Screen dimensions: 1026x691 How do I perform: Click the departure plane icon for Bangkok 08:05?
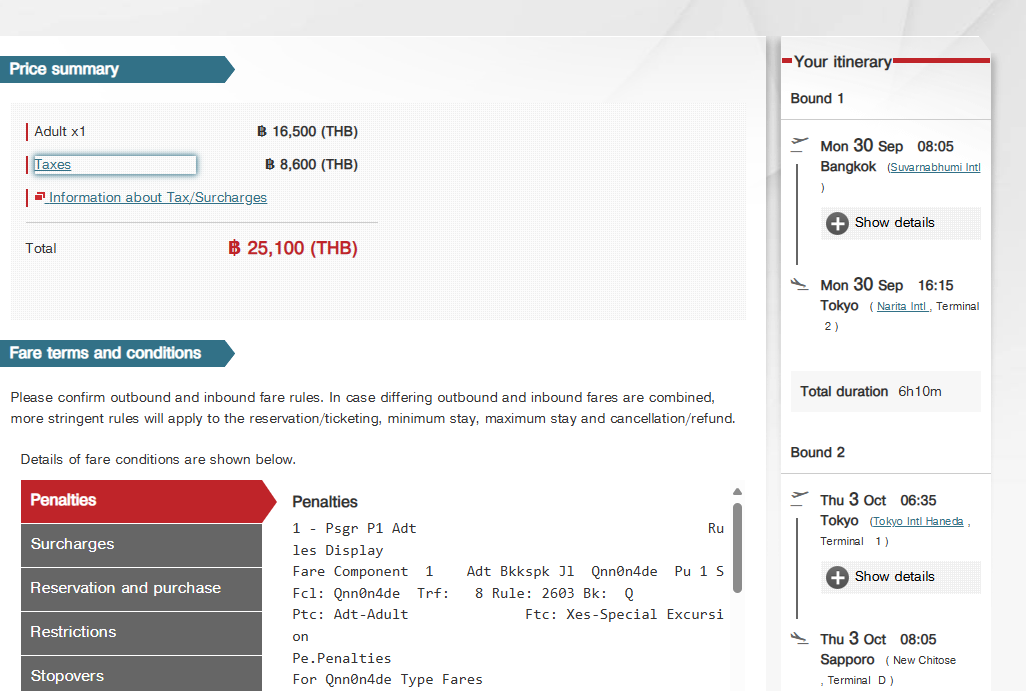(x=800, y=143)
